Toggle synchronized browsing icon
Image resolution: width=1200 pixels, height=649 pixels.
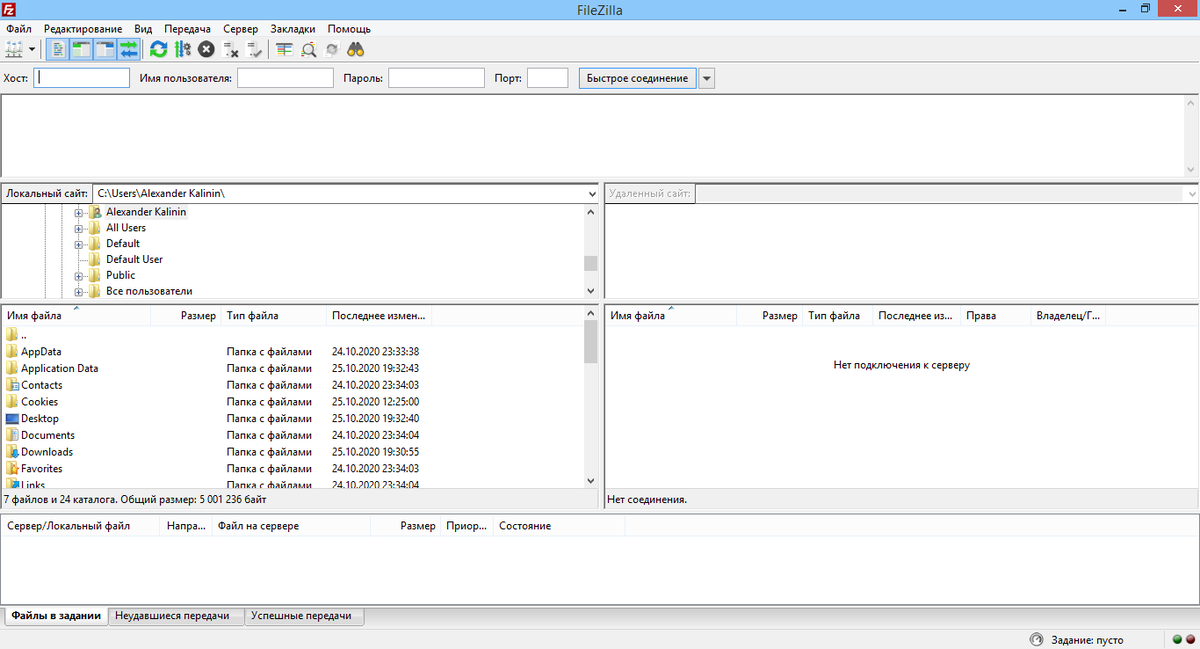pyautogui.click(x=331, y=48)
